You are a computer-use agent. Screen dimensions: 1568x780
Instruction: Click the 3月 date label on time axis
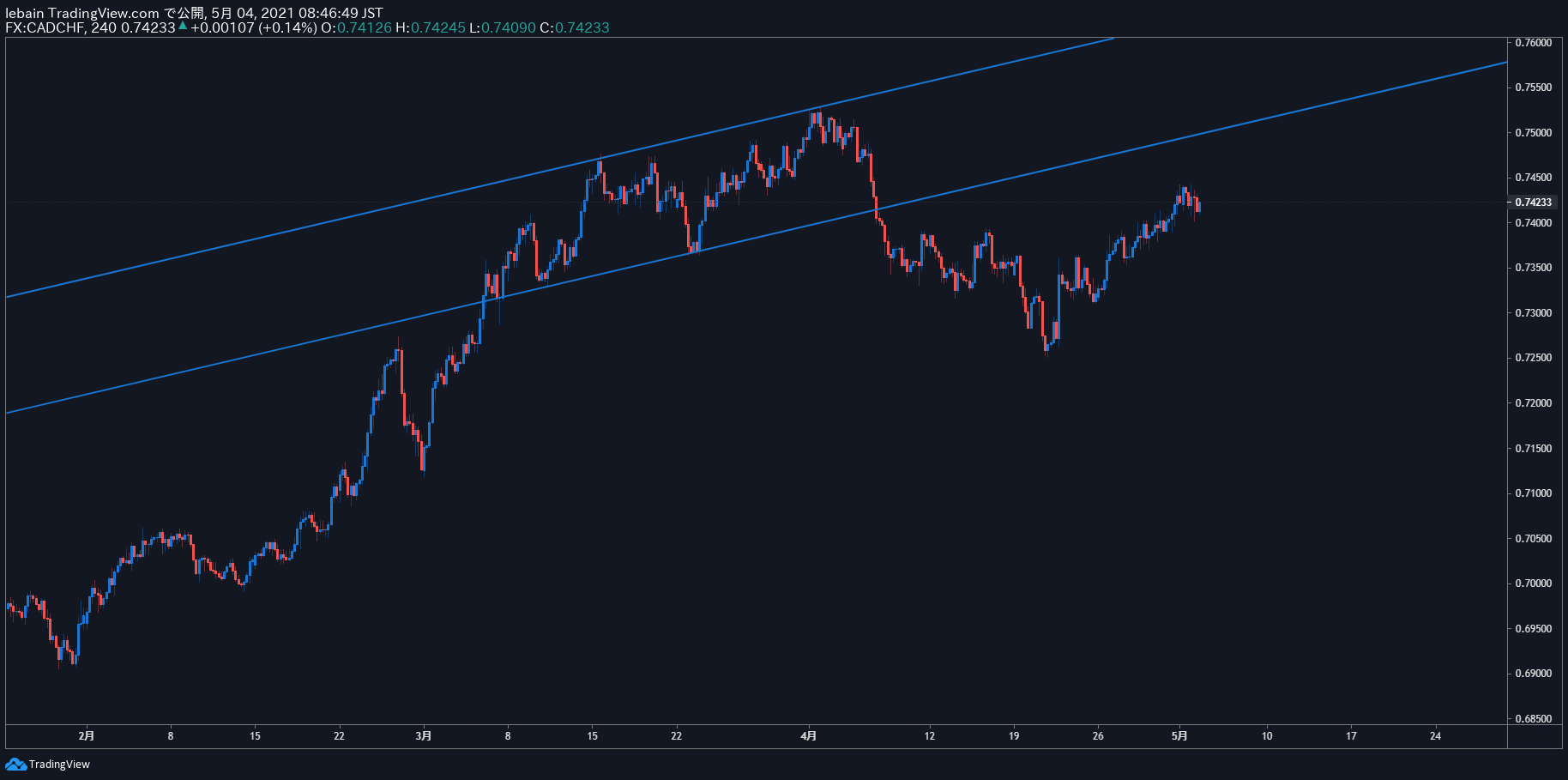pos(423,735)
